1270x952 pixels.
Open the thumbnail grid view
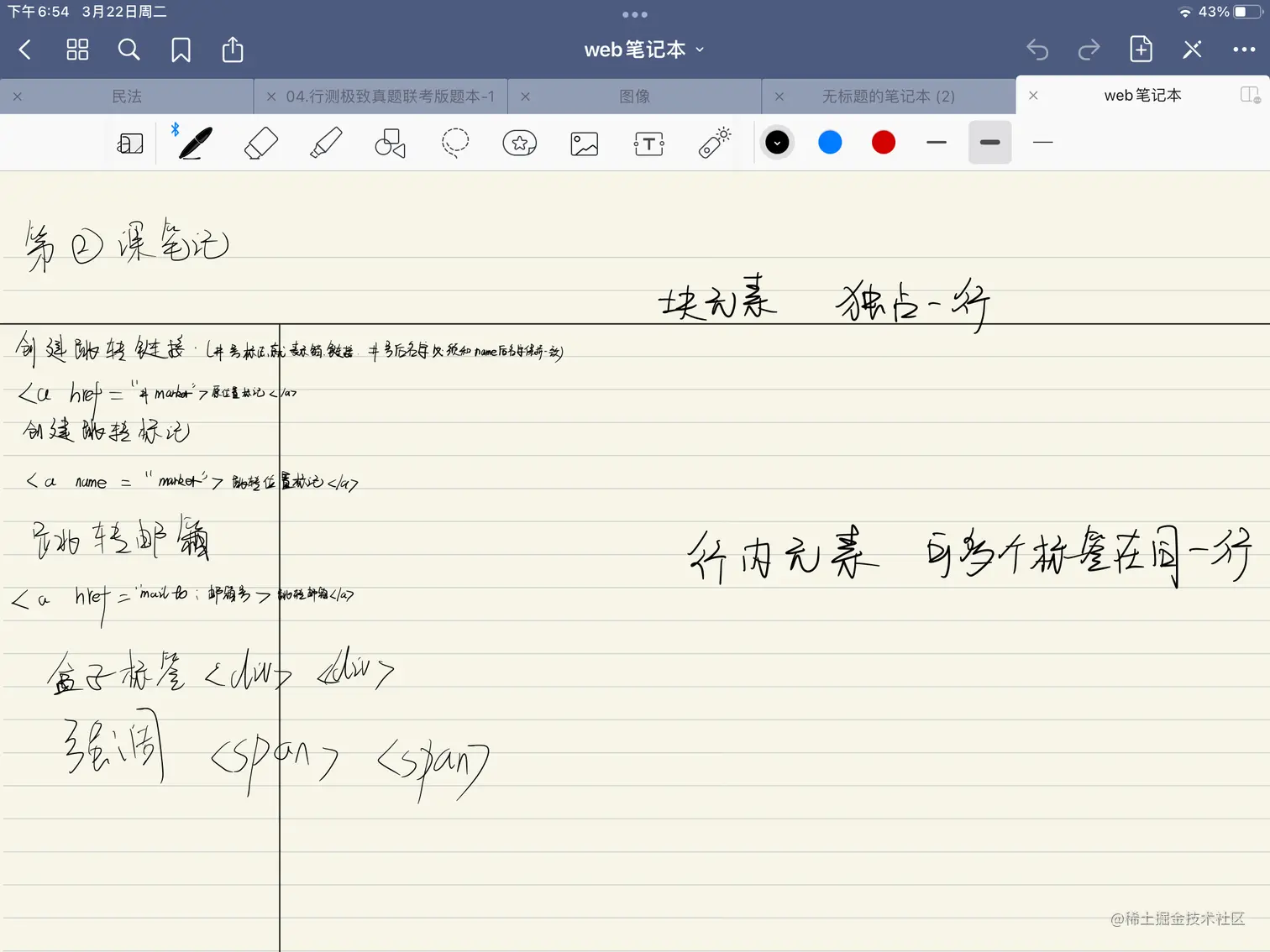[77, 50]
